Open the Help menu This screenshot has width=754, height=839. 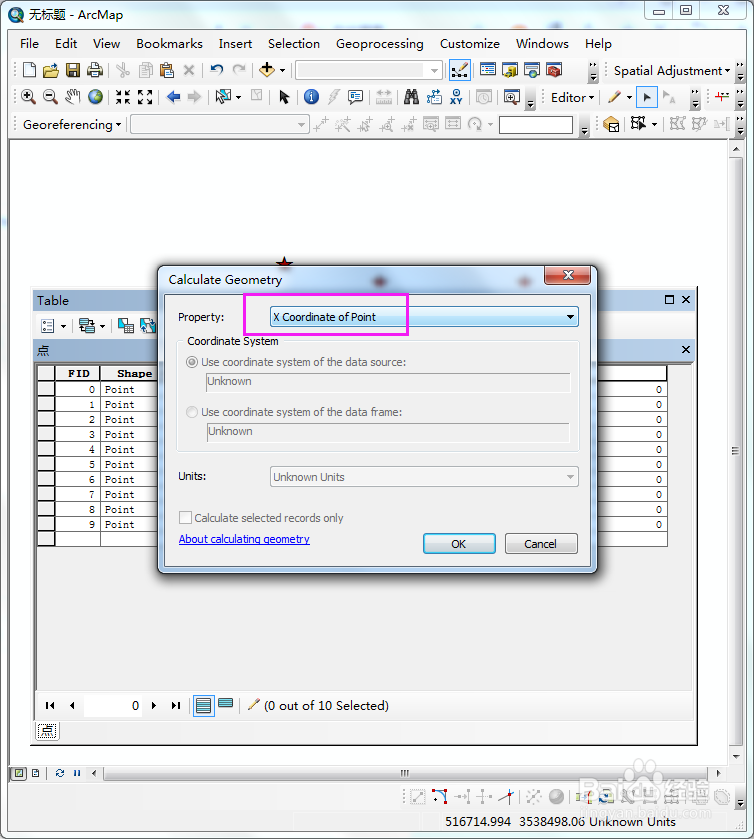click(x=598, y=44)
